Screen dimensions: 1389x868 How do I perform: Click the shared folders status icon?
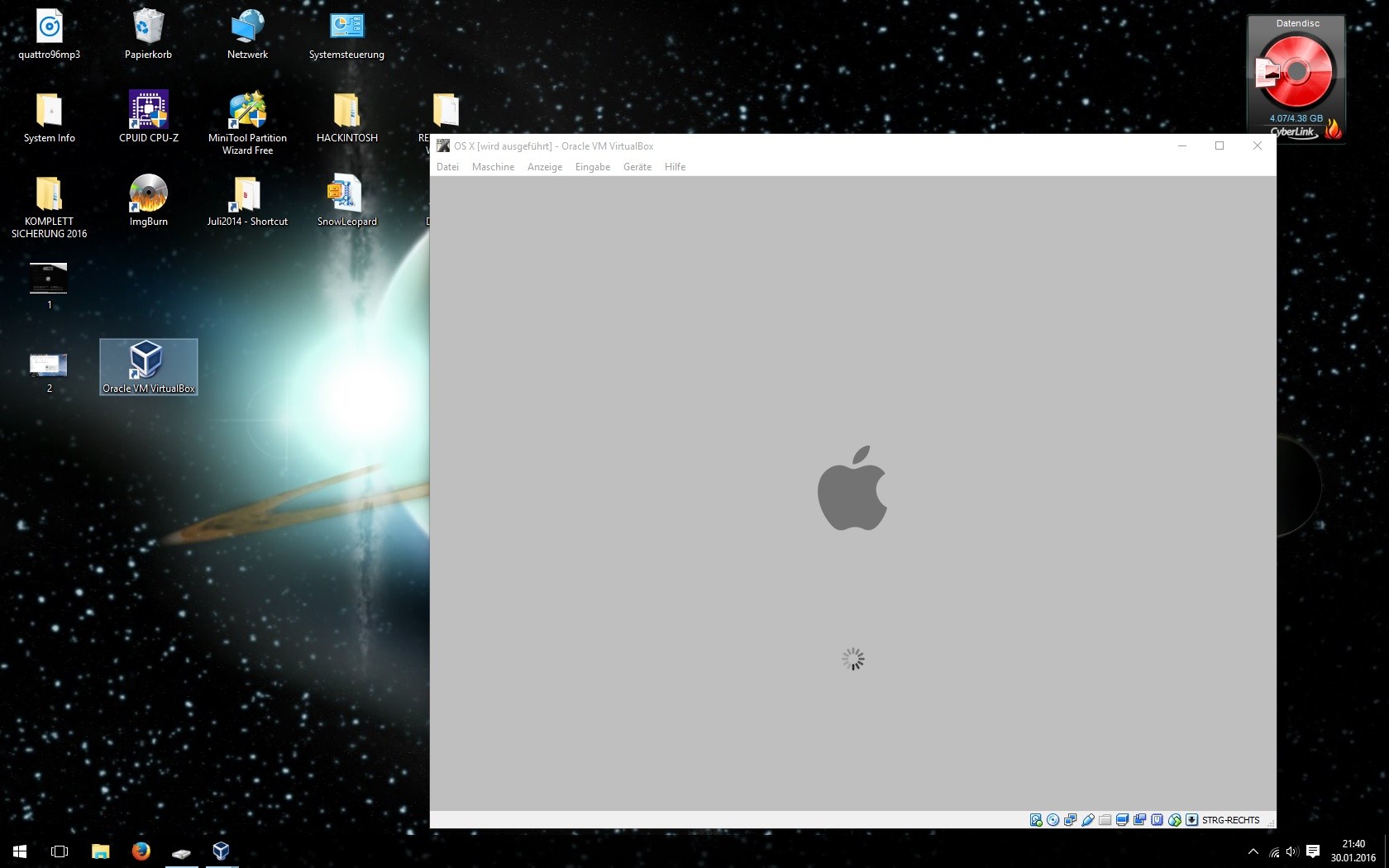click(1105, 820)
